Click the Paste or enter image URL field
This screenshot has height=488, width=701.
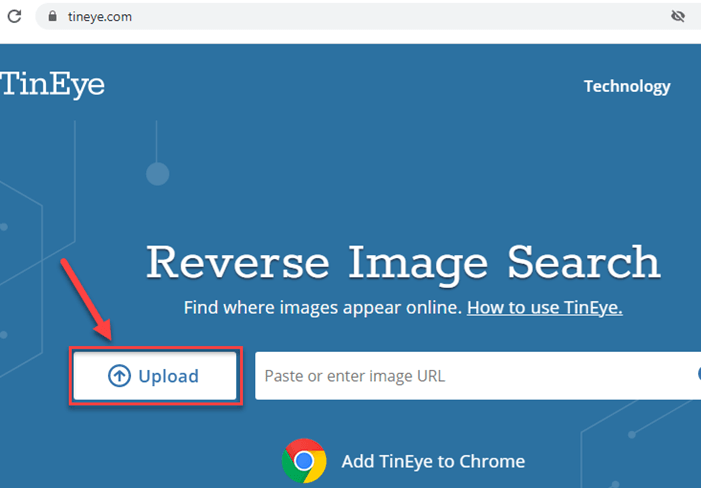point(478,376)
